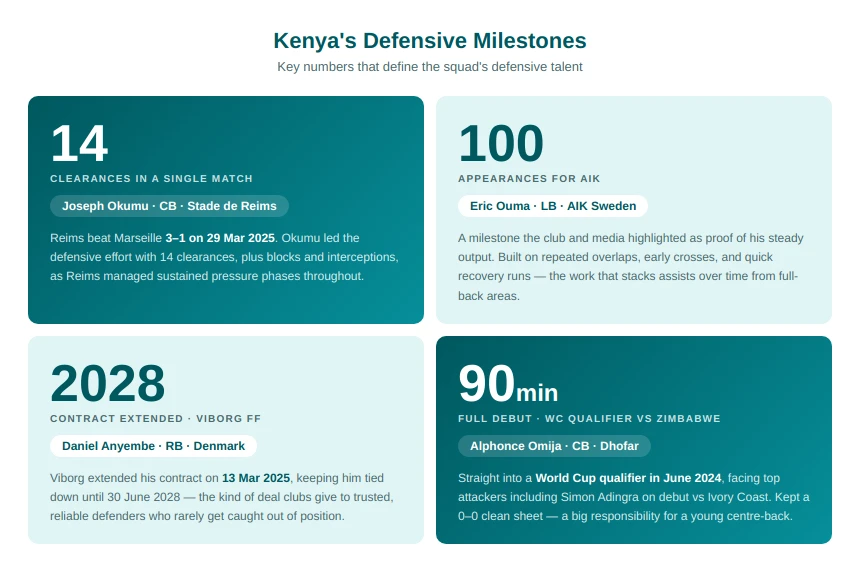This screenshot has width=860, height=568.
Task: Click the Joseph Okumu · CB · Stade de Reims pill
Action: (x=169, y=206)
